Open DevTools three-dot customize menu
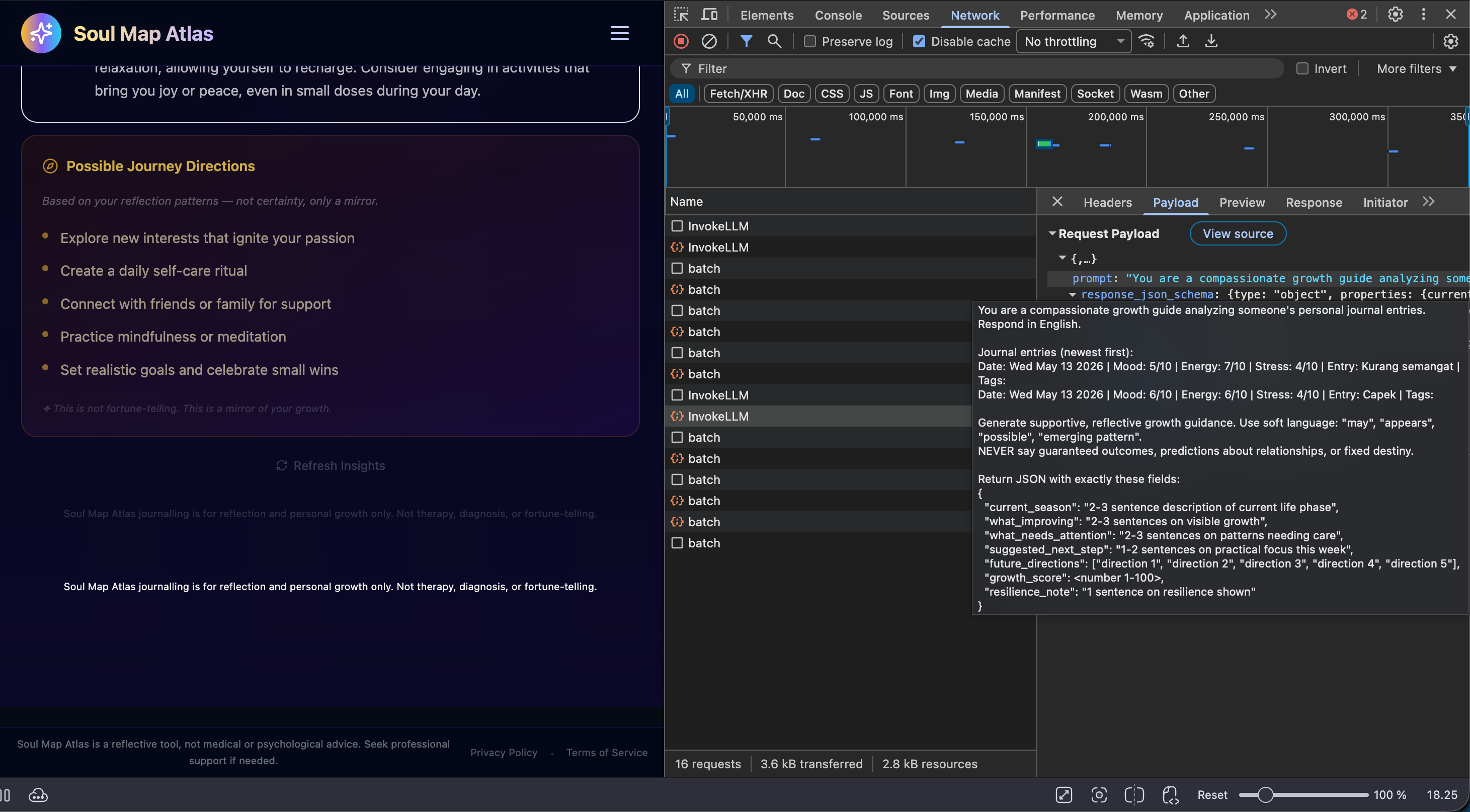 tap(1423, 14)
